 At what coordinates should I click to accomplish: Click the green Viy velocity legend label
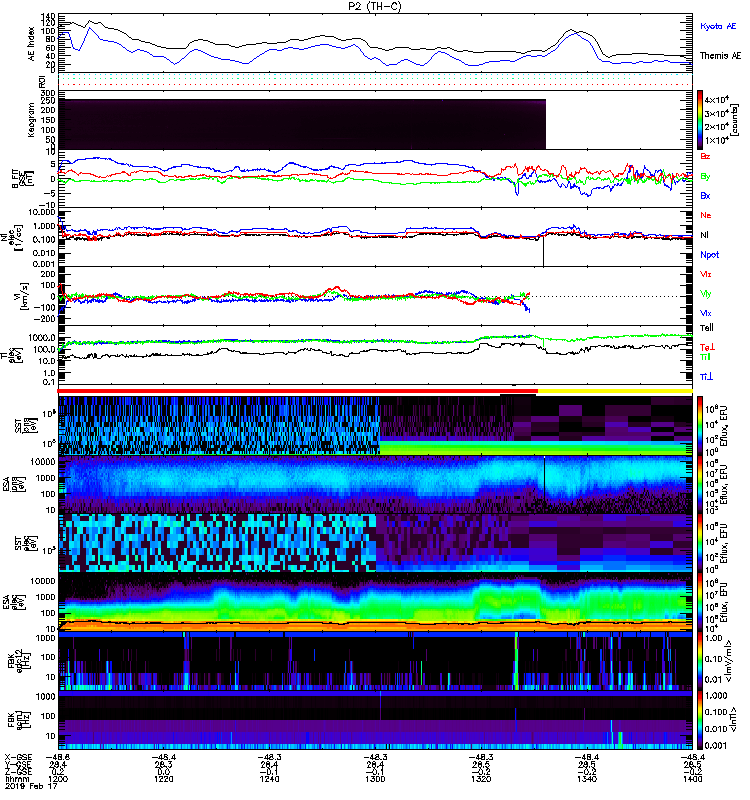[x=706, y=293]
